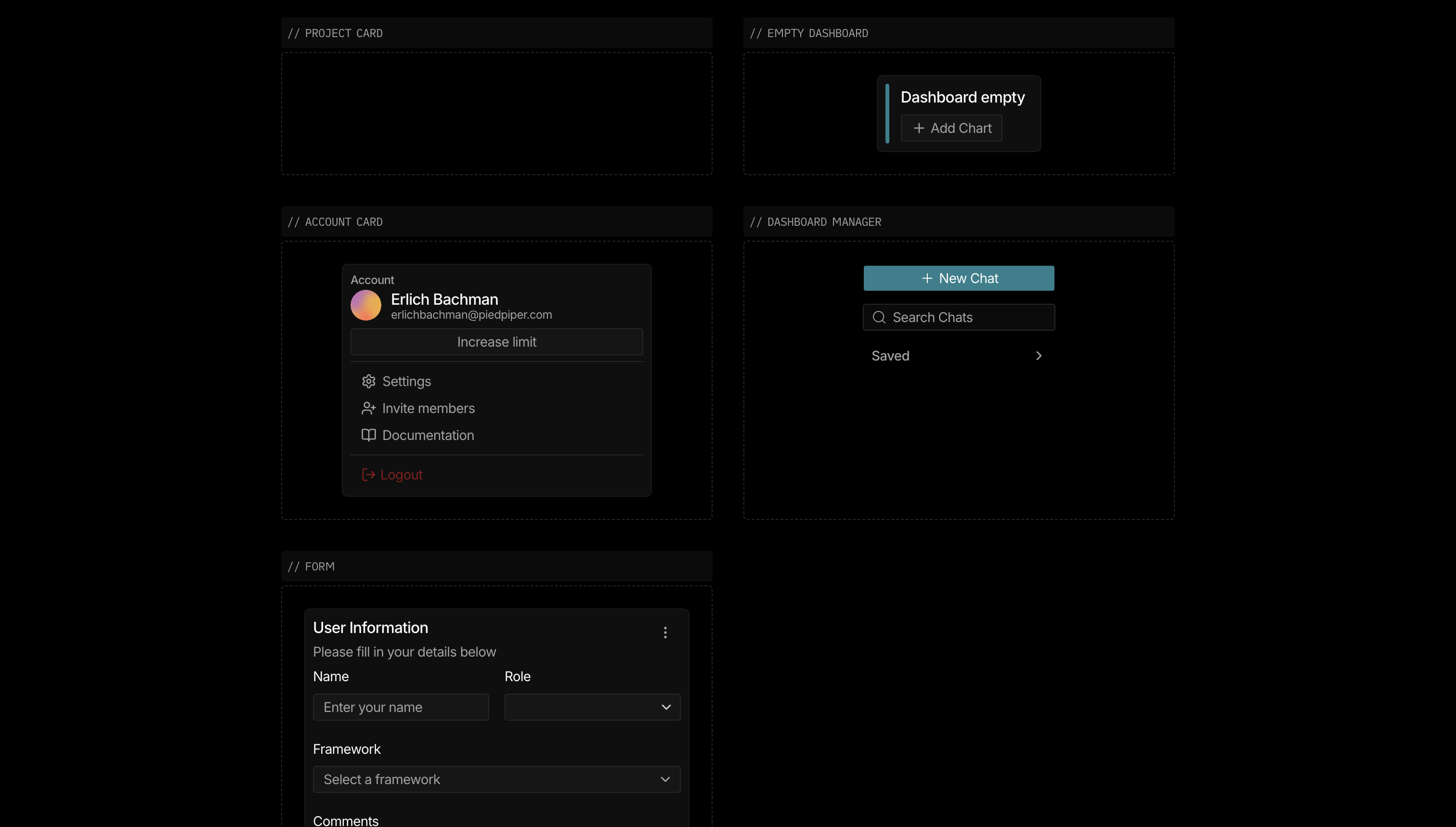This screenshot has width=1456, height=827.
Task: Click the // DASHBOARD MANAGER section label
Action: (x=816, y=222)
